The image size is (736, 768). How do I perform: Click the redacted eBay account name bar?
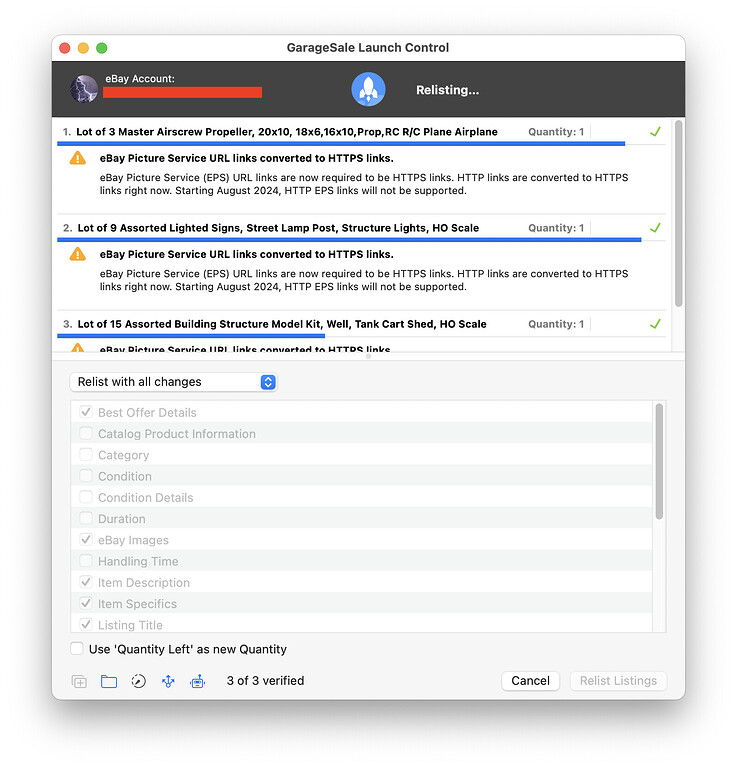pyautogui.click(x=182, y=92)
